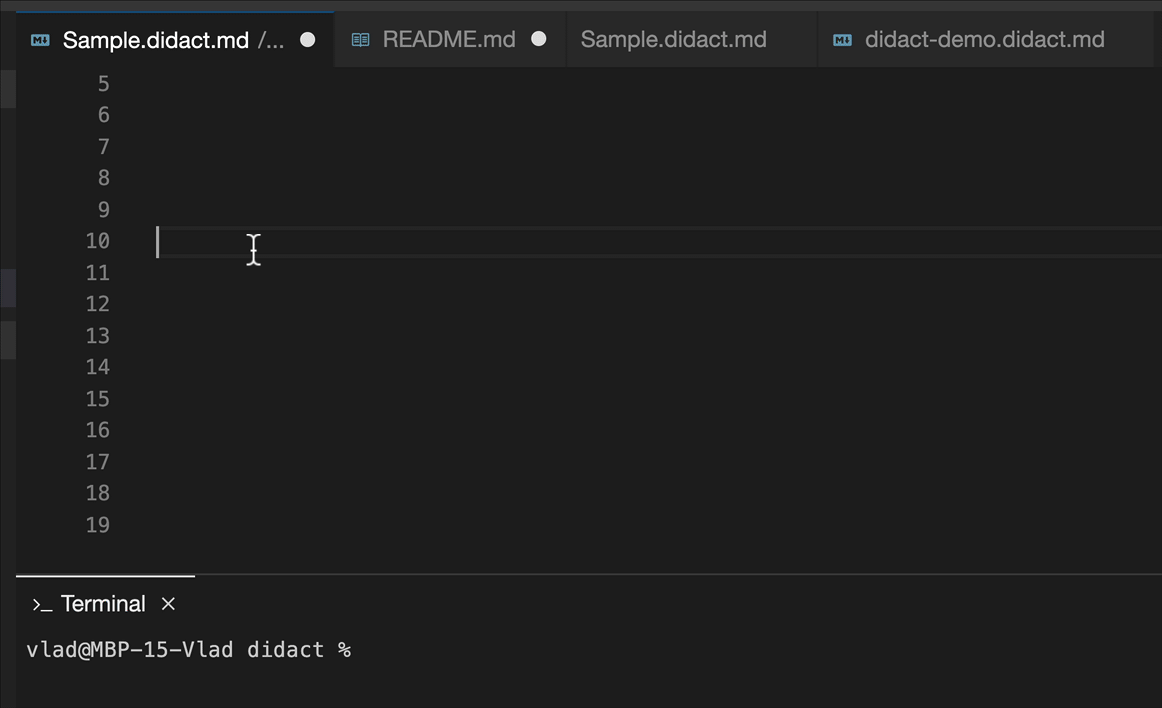
Task: Click line number 17 in the gutter
Action: point(98,462)
